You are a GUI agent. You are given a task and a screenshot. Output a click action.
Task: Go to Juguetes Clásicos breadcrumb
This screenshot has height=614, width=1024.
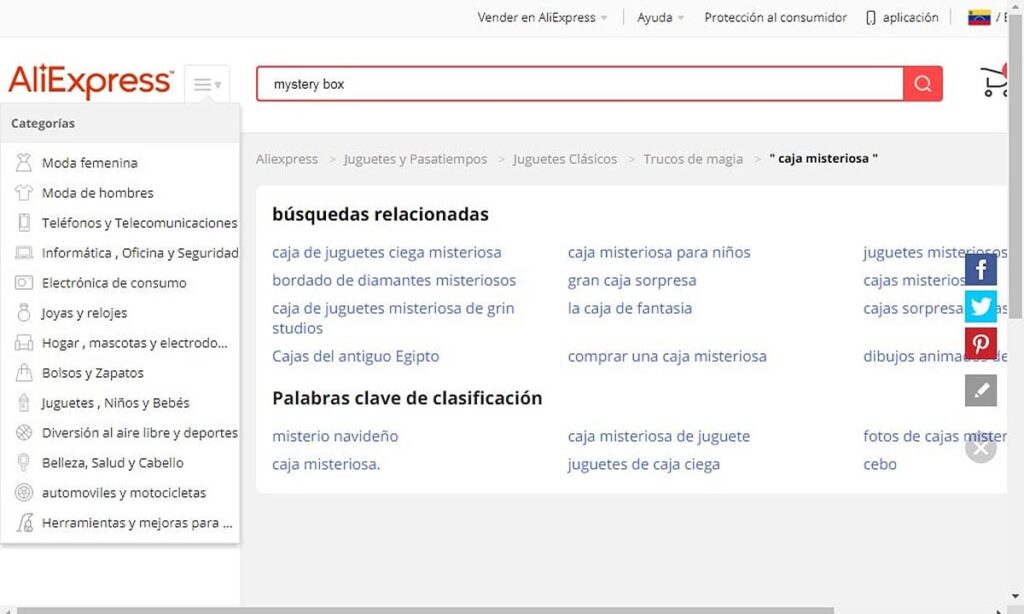click(565, 159)
